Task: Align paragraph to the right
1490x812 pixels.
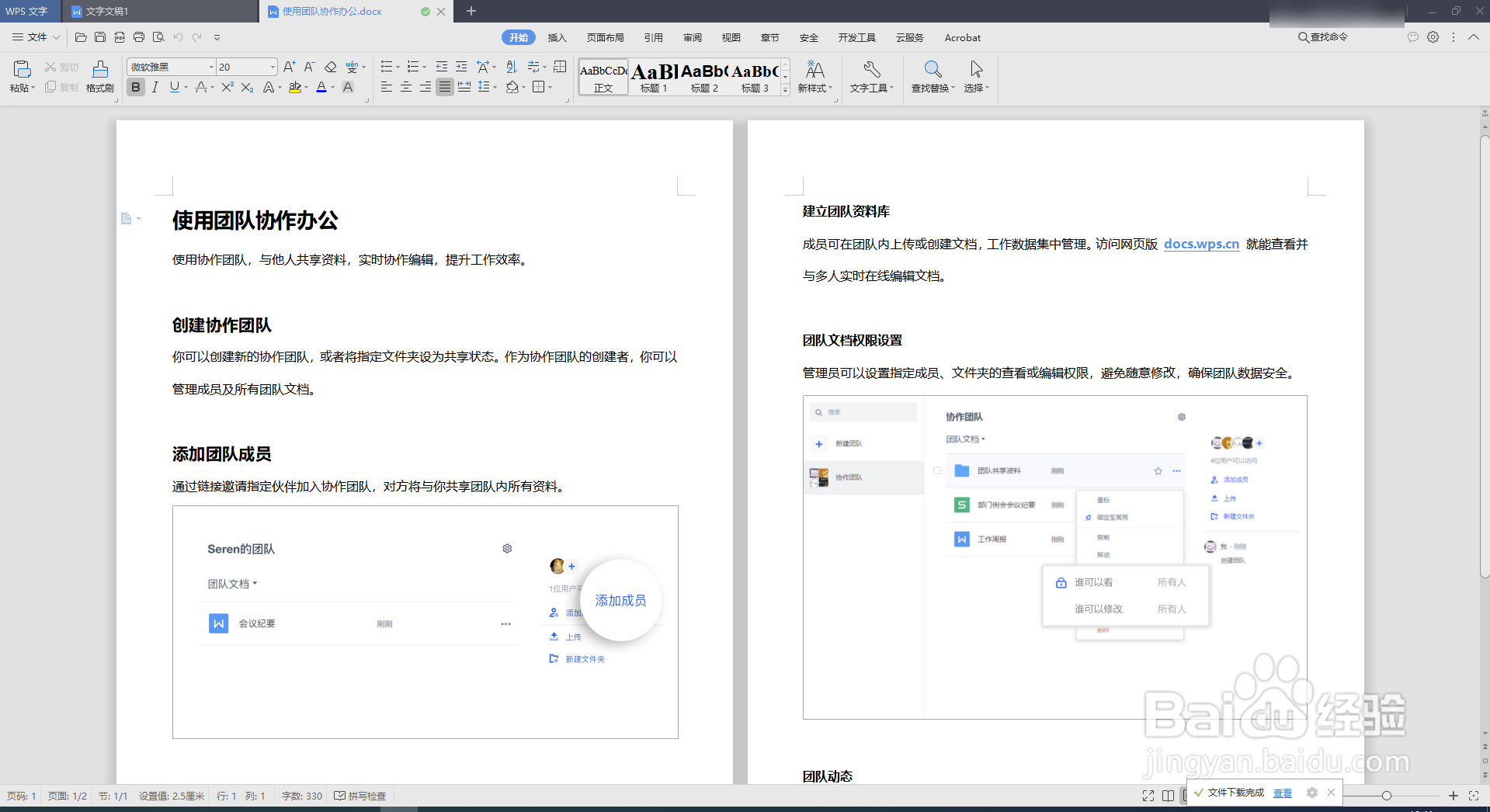Action: click(x=425, y=88)
